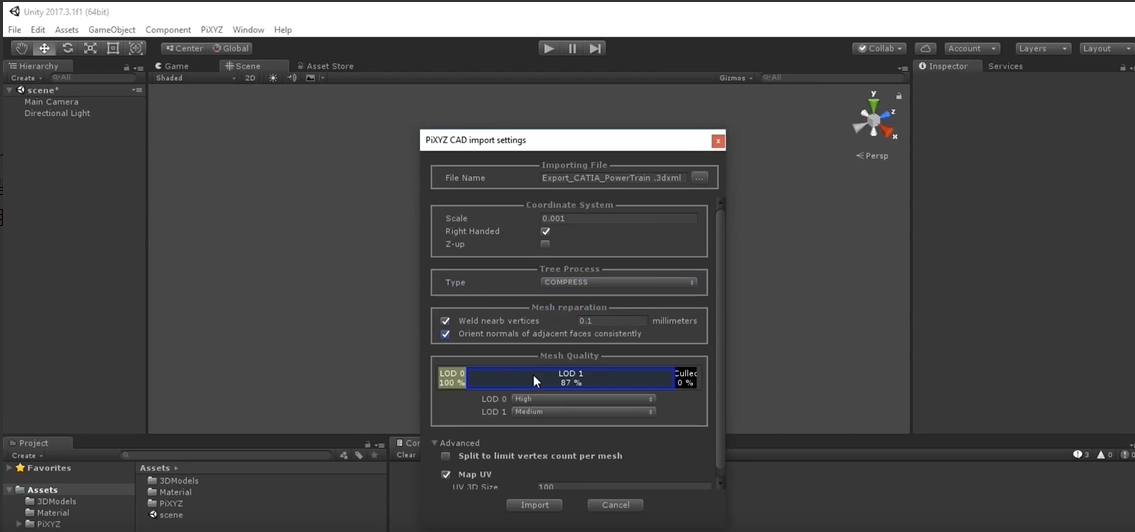Open the Layout dropdown
The height and width of the screenshot is (532, 1135).
pos(1106,48)
